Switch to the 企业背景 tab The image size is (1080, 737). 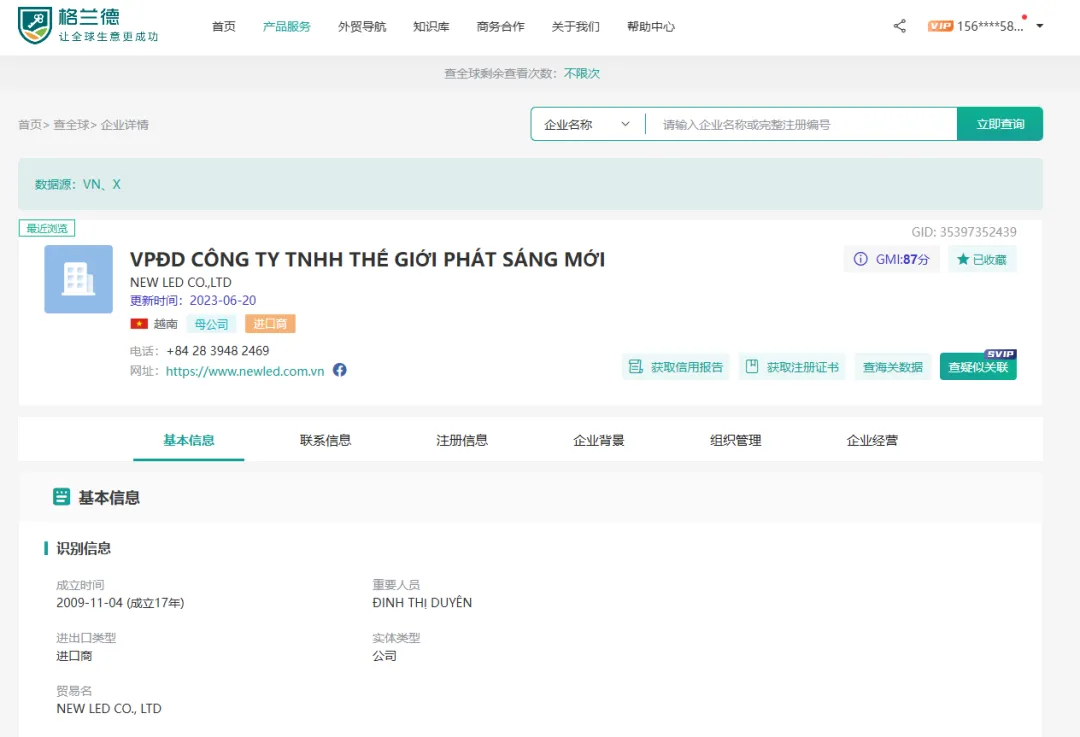pos(598,440)
